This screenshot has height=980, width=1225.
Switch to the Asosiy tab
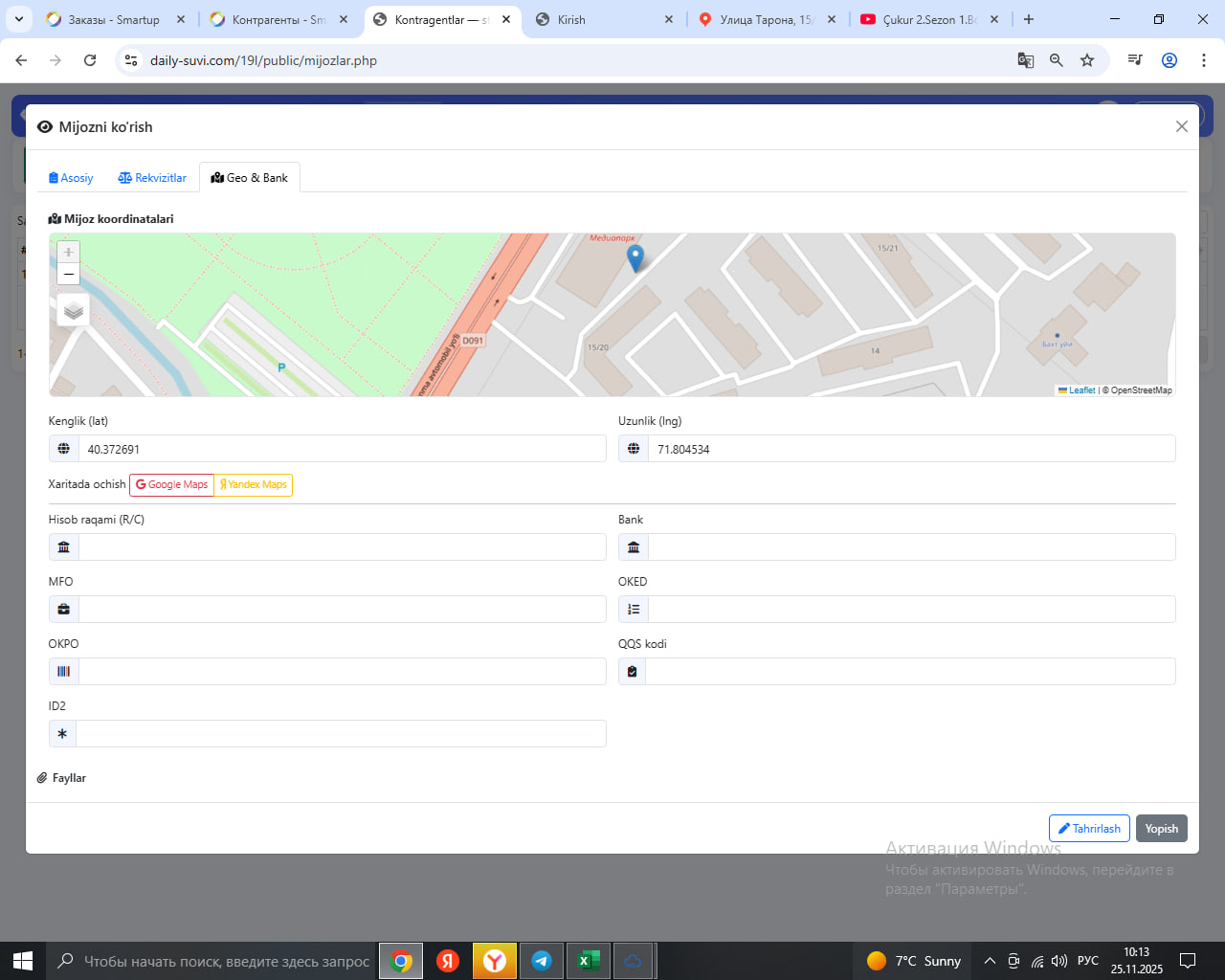(71, 178)
